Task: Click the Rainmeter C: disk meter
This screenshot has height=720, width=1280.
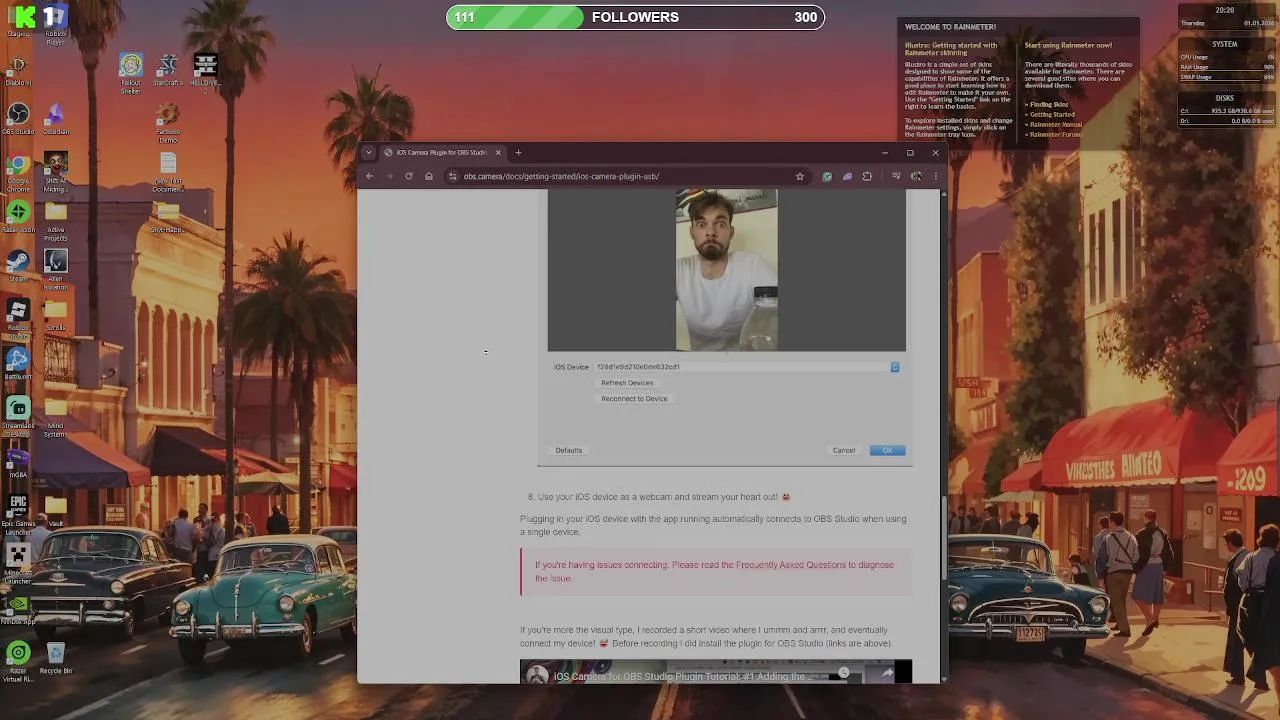Action: pyautogui.click(x=1227, y=111)
